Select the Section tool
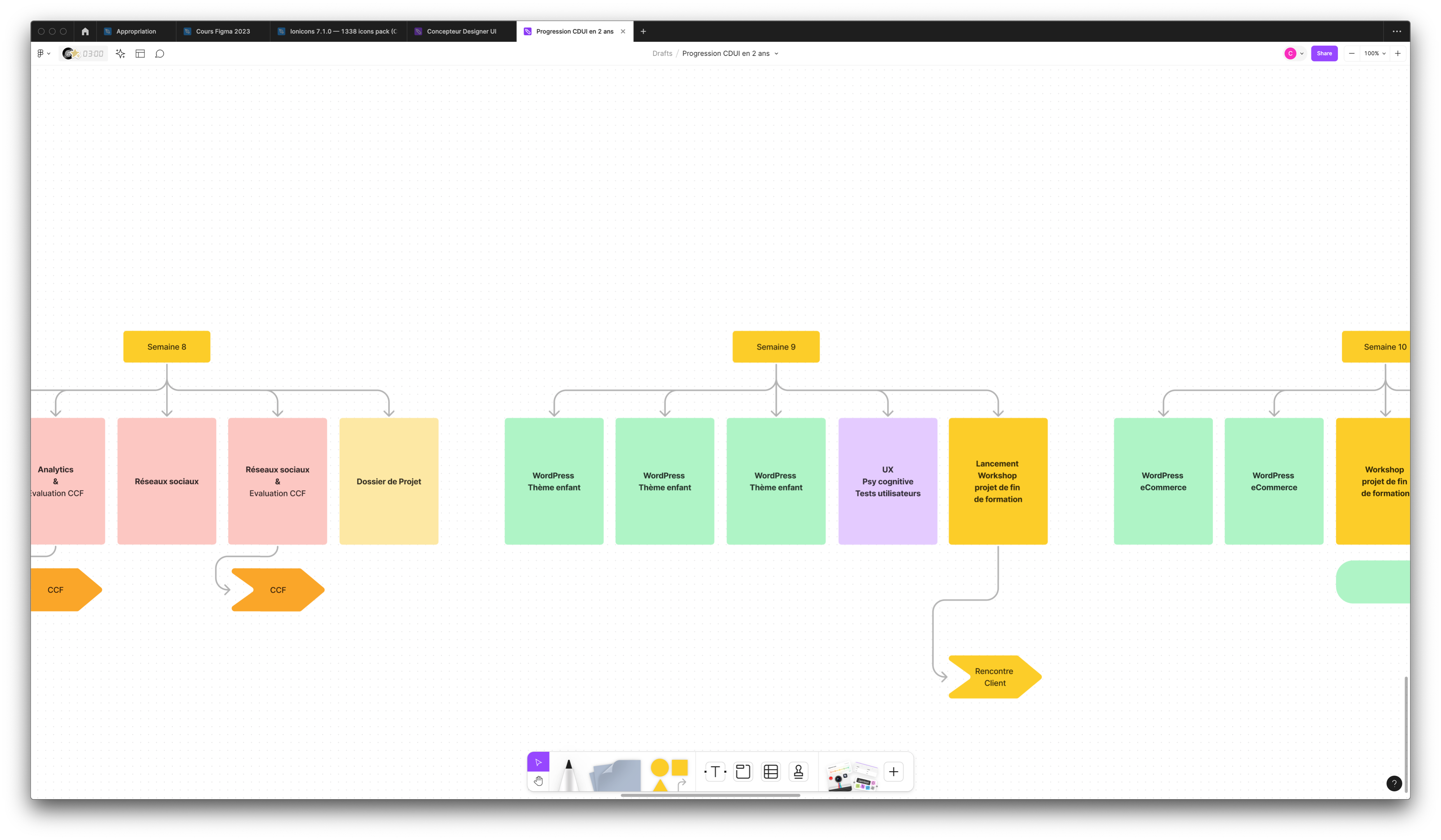The image size is (1441, 840). pos(743,772)
